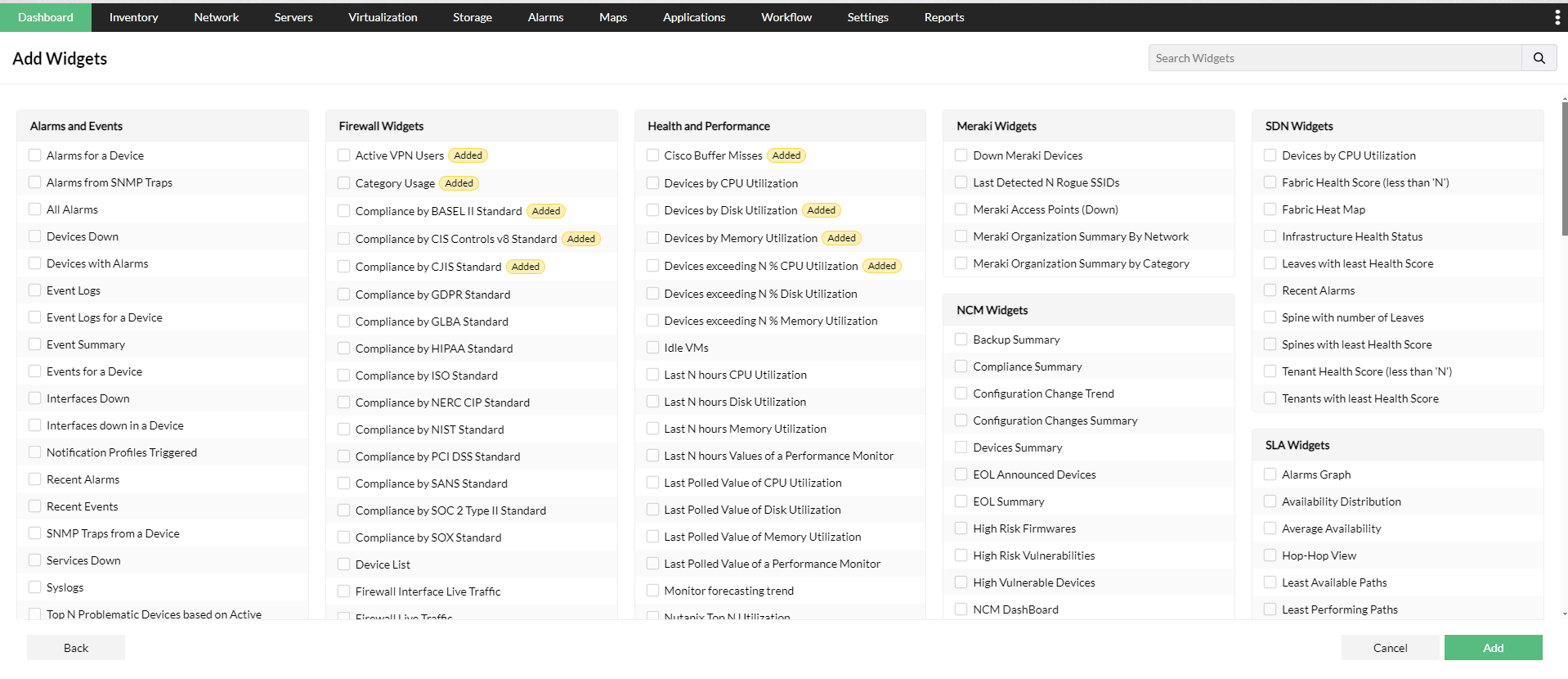Image resolution: width=1568 pixels, height=679 pixels.
Task: Click the vertical page scrollbar
Action: 1564,164
